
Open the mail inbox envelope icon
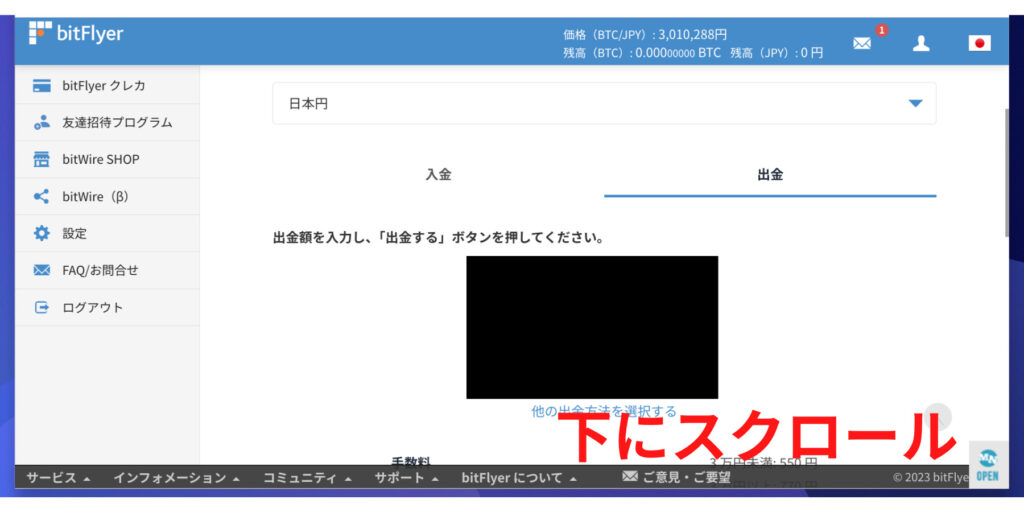[862, 44]
